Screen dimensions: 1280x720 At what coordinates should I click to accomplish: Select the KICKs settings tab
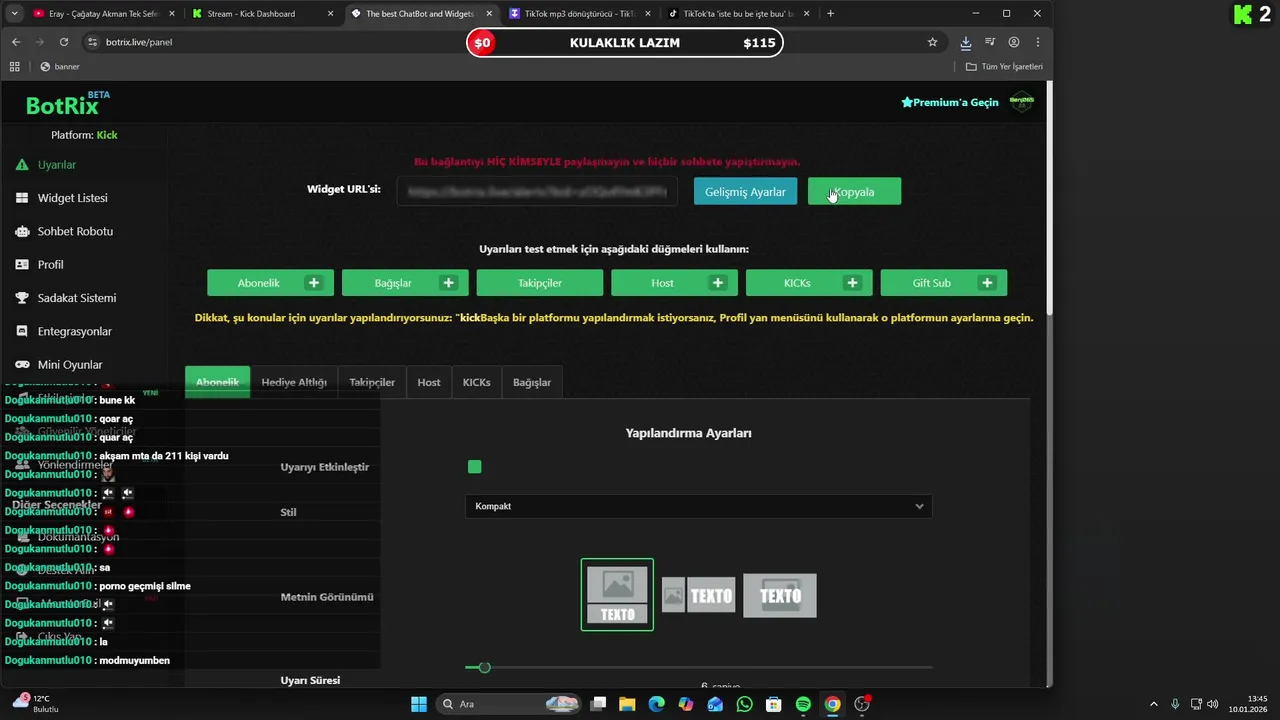477,382
